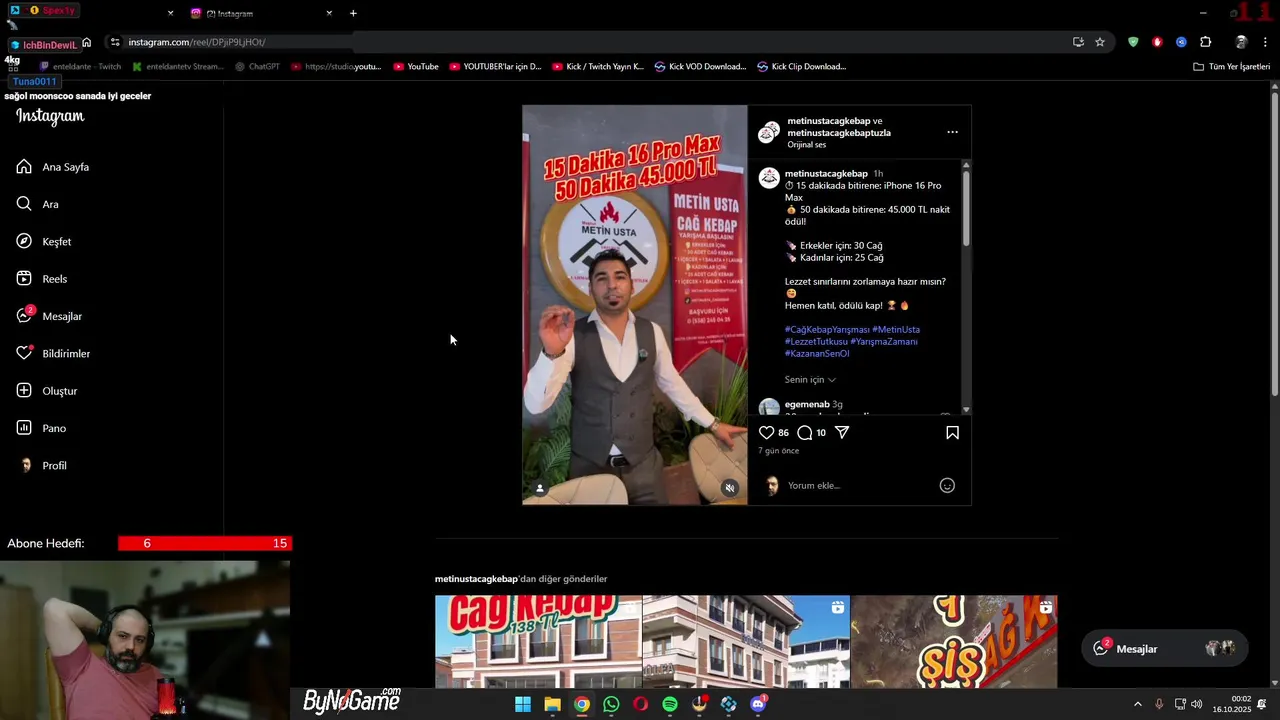
Task: Open the Pano dashboard item
Action: point(41,428)
